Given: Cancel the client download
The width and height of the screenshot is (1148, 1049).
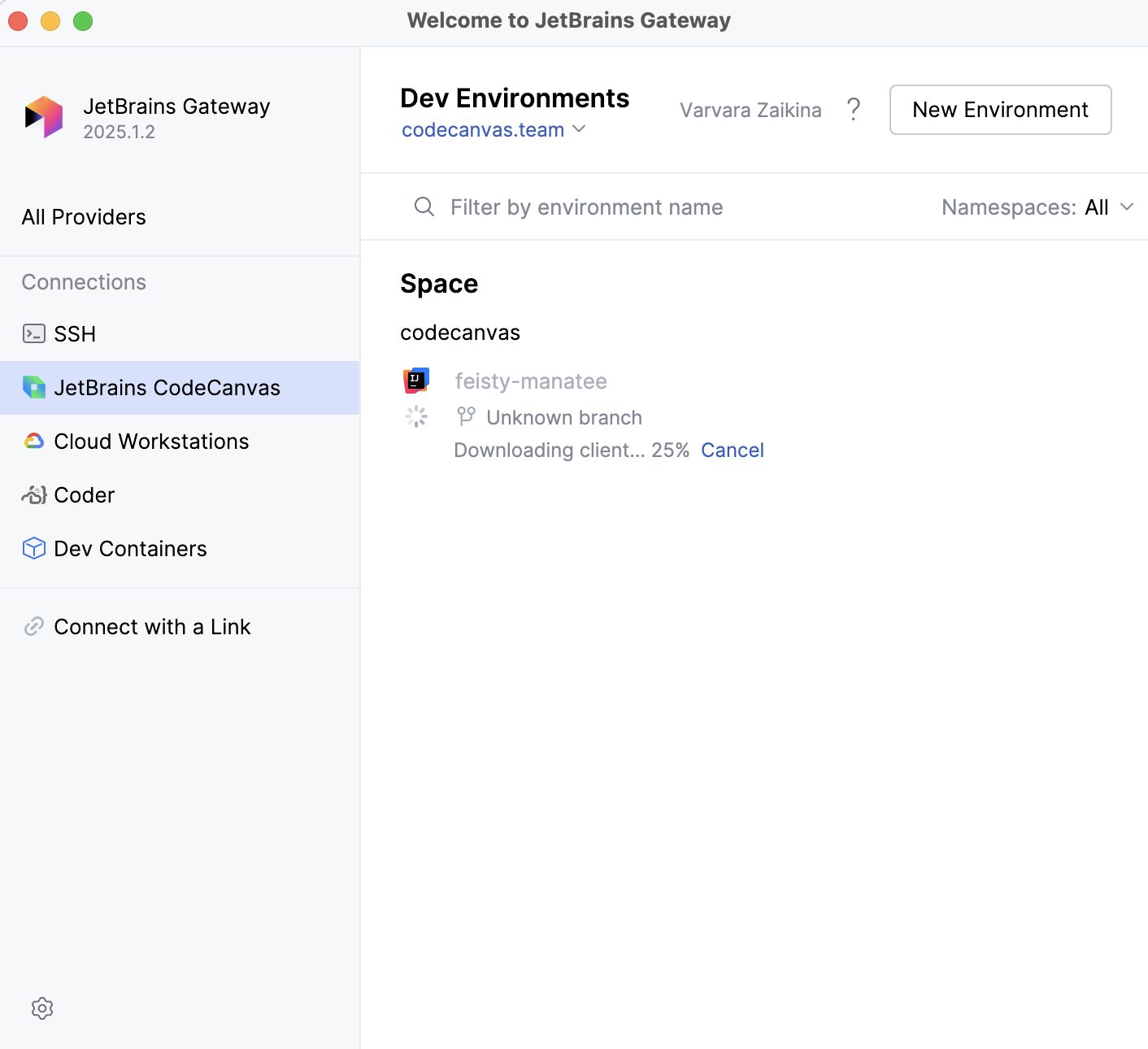Looking at the screenshot, I should [733, 450].
